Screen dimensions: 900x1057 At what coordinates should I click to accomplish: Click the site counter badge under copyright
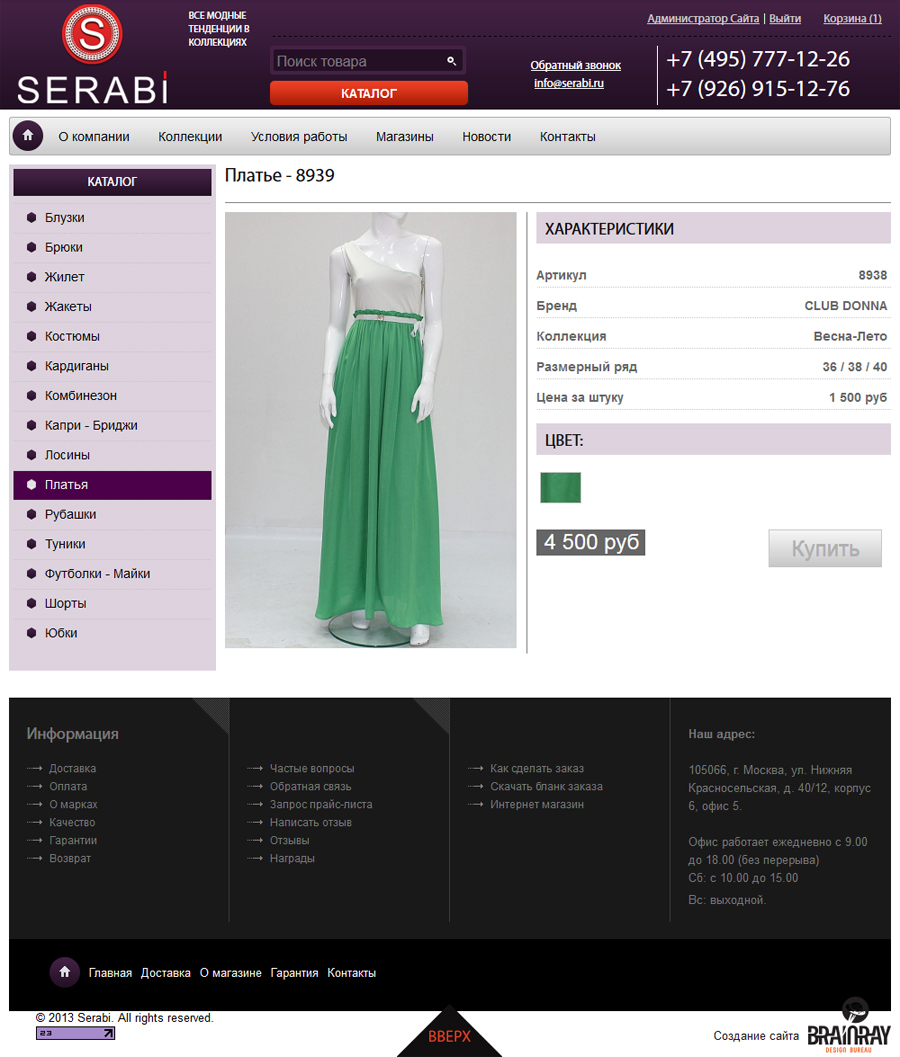coord(76,1033)
